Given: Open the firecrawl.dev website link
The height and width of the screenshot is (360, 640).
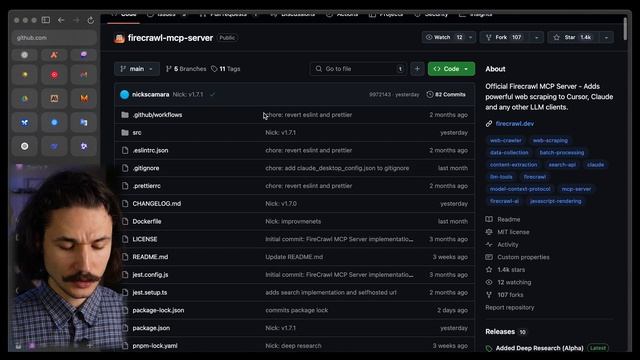Looking at the screenshot, I should [x=514, y=124].
